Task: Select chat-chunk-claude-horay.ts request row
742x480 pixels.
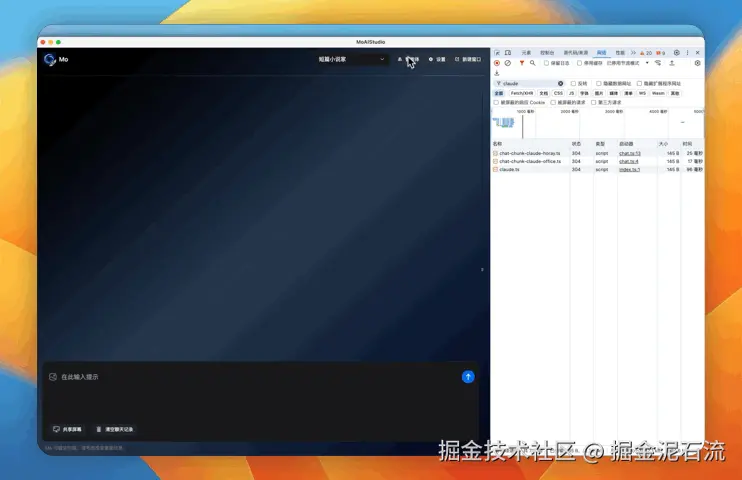Action: coord(598,153)
